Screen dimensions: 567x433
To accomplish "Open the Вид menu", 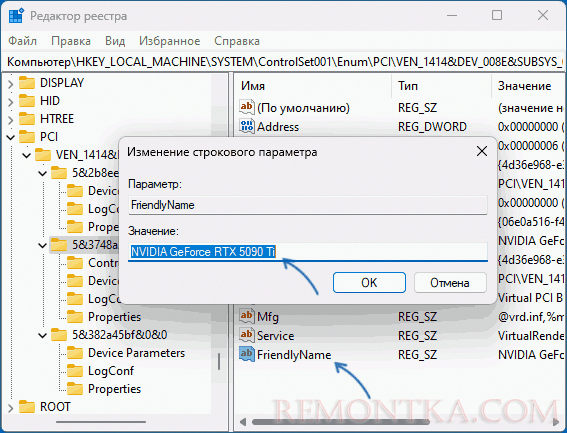I will 115,41.
